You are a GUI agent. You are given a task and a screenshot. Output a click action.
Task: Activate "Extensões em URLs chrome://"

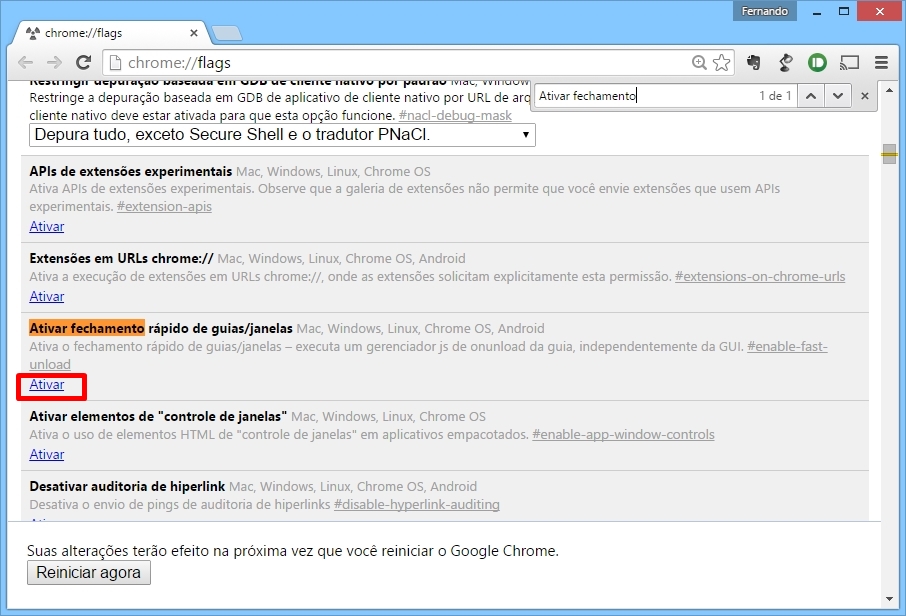47,296
